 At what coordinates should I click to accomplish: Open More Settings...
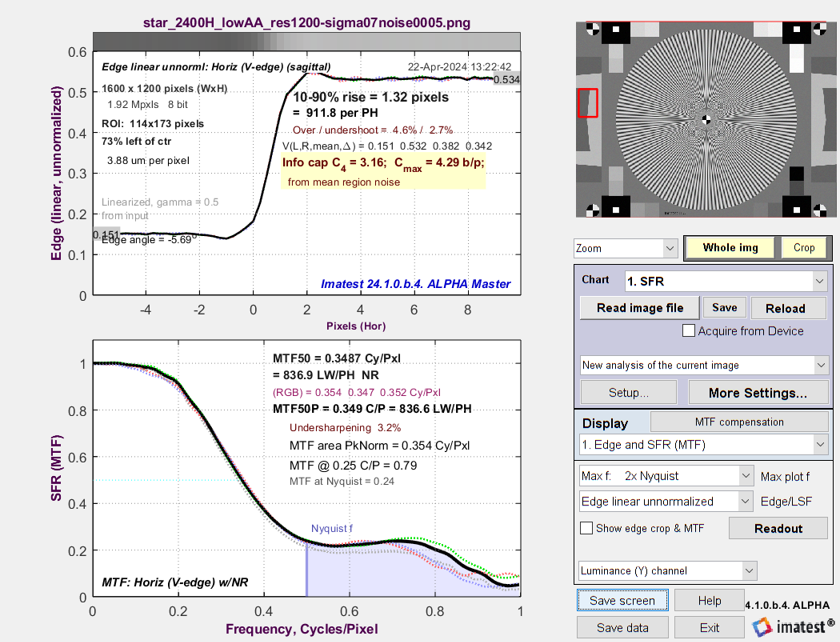click(x=757, y=393)
